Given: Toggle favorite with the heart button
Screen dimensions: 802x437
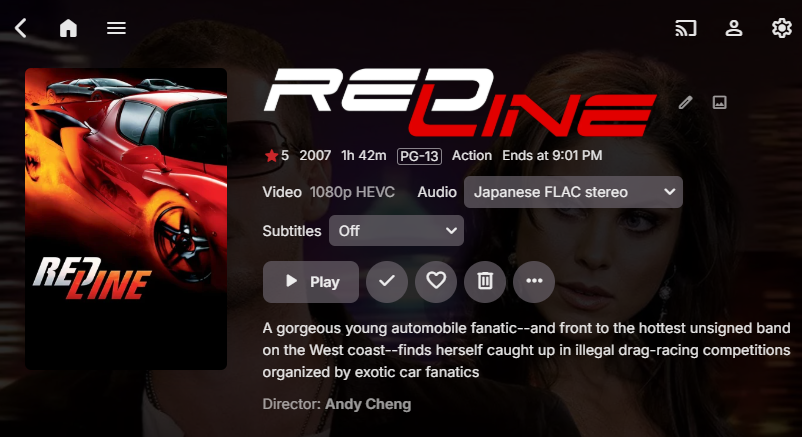Looking at the screenshot, I should point(436,281).
